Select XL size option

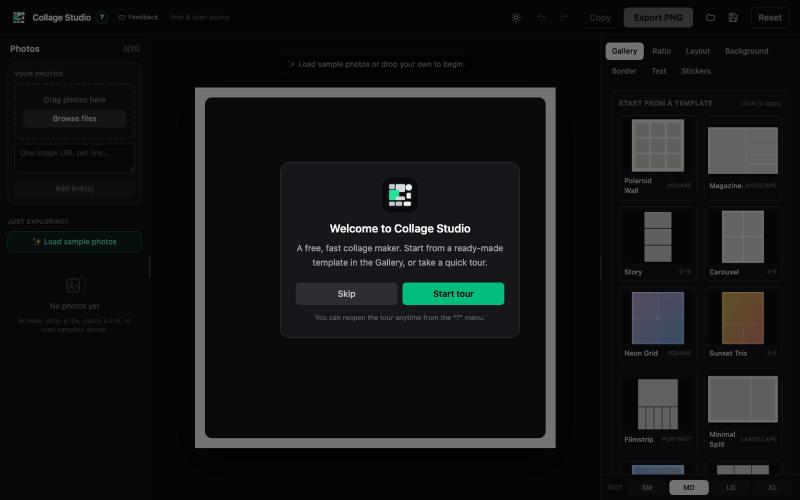point(772,488)
